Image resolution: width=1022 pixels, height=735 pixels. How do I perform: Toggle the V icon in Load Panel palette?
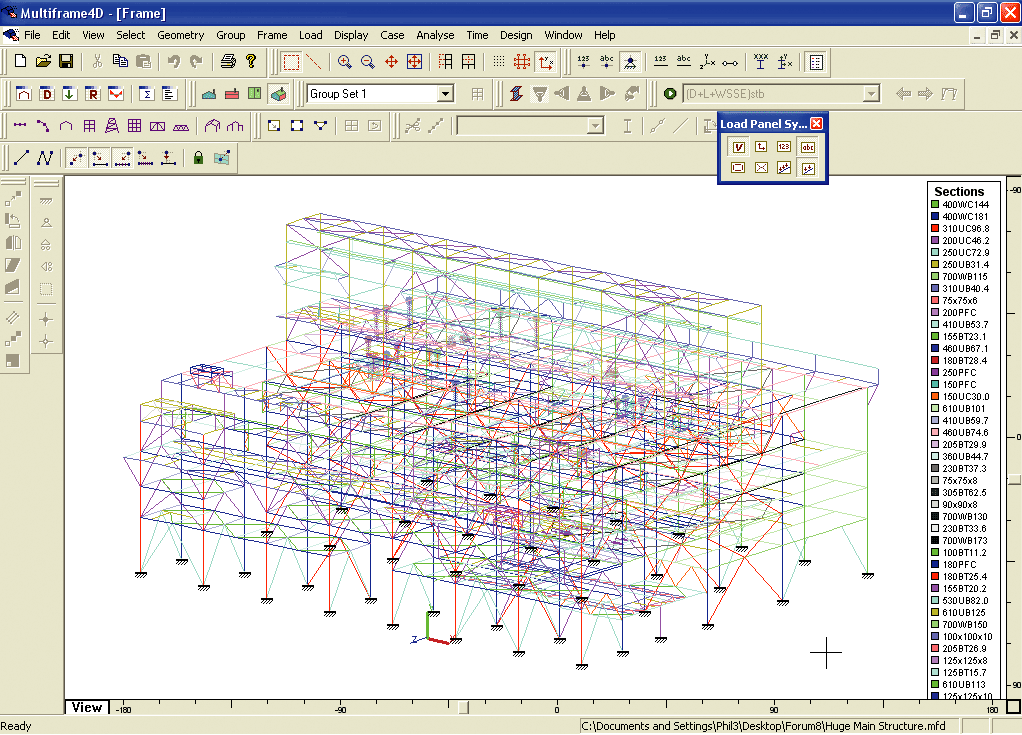pyautogui.click(x=739, y=147)
